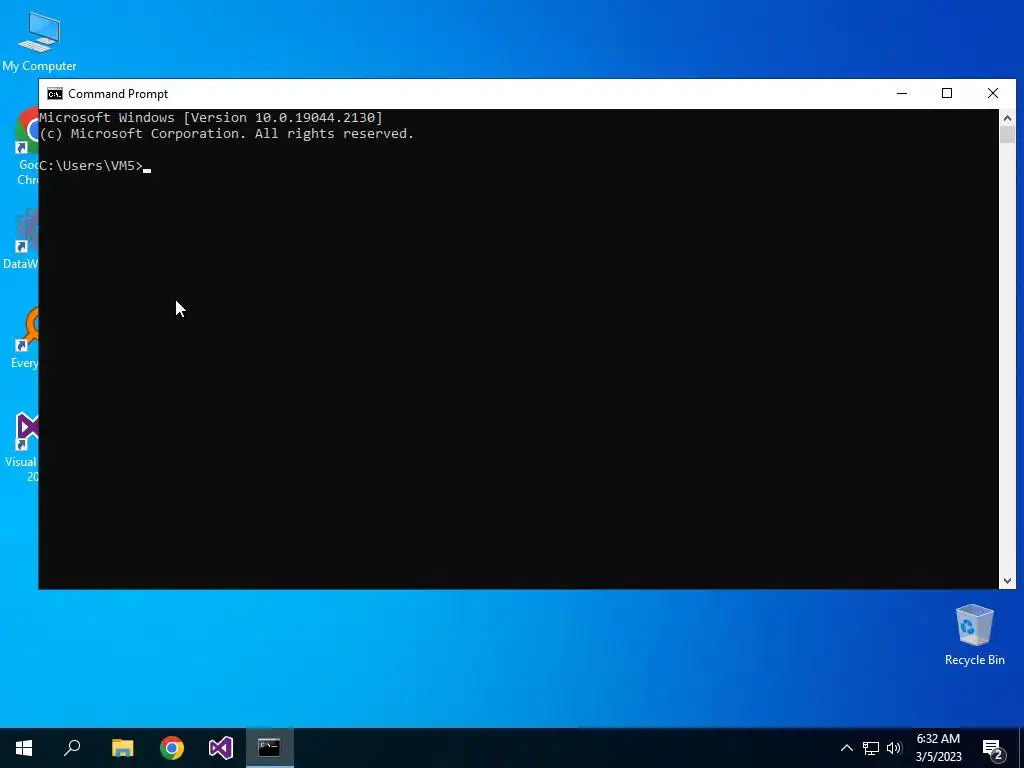The height and width of the screenshot is (768, 1024).
Task: Click the Command Prompt title bar system icon
Action: point(55,94)
